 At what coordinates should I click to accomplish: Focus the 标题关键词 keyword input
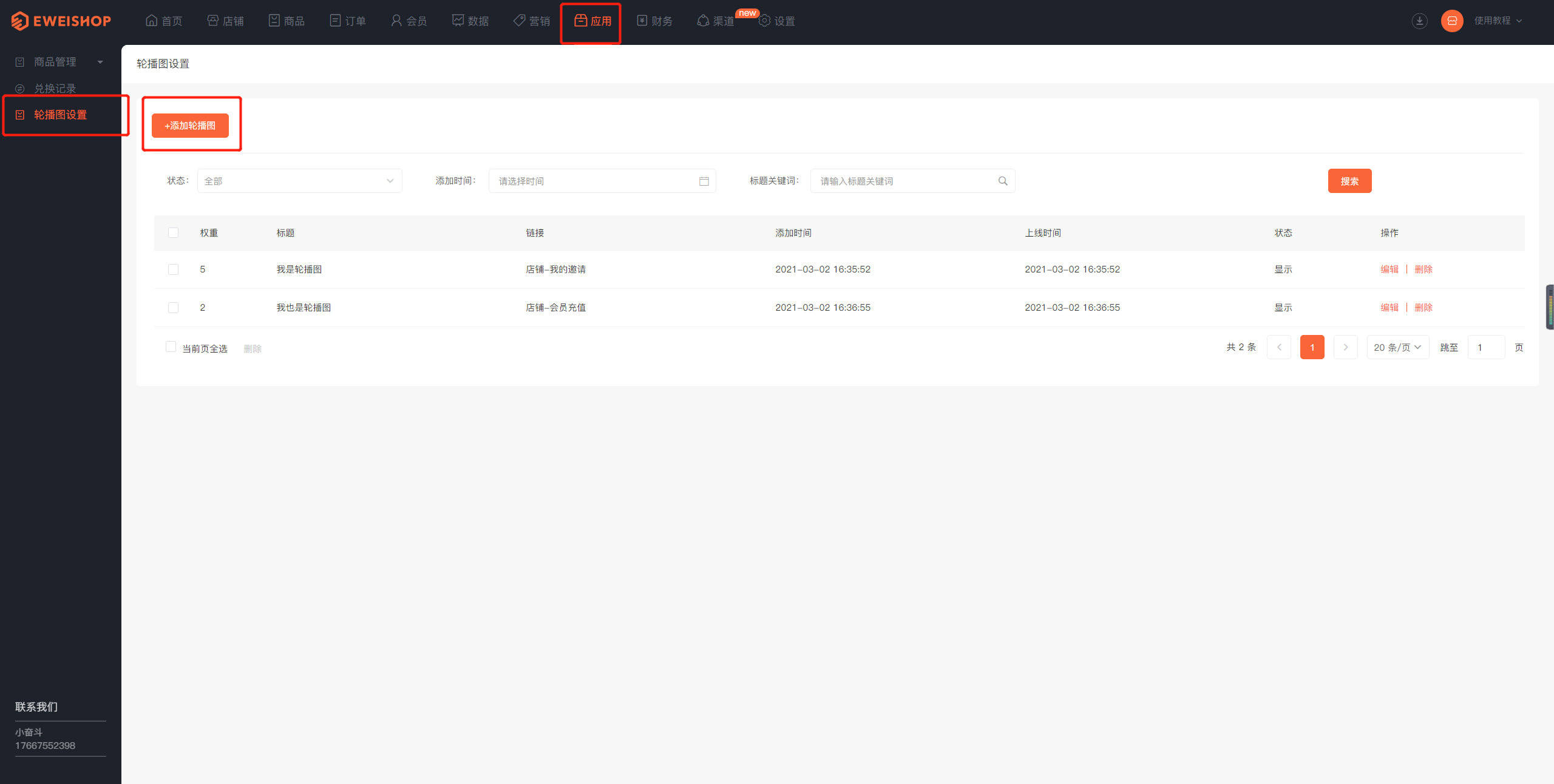[912, 181]
